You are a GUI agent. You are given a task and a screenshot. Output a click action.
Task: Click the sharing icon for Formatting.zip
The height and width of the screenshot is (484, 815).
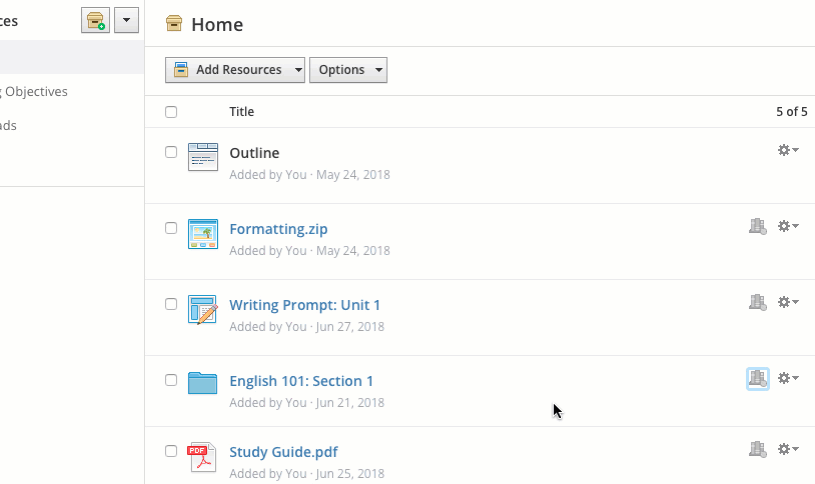pyautogui.click(x=757, y=227)
